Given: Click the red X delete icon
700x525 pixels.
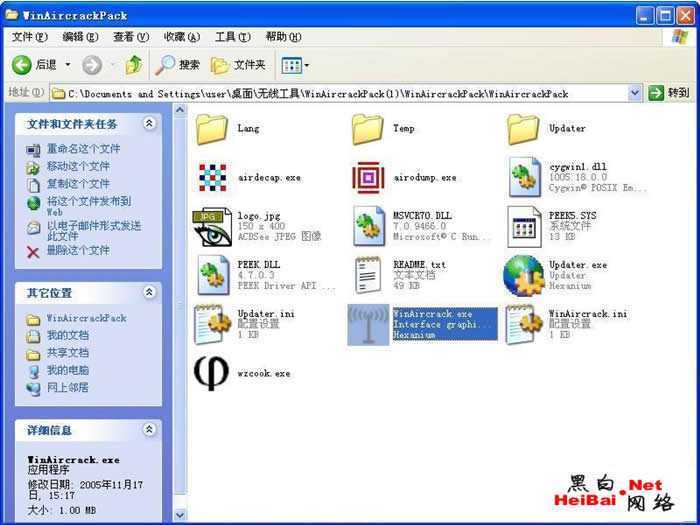Looking at the screenshot, I should coord(33,252).
